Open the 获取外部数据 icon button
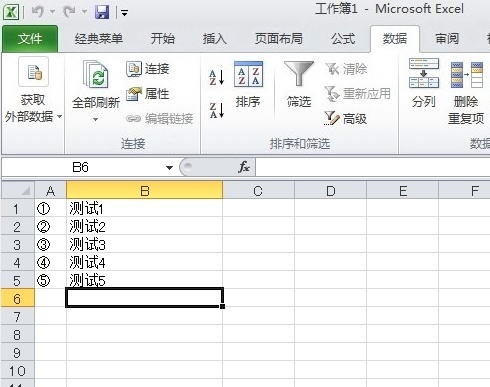The width and height of the screenshot is (490, 387). [x=34, y=72]
